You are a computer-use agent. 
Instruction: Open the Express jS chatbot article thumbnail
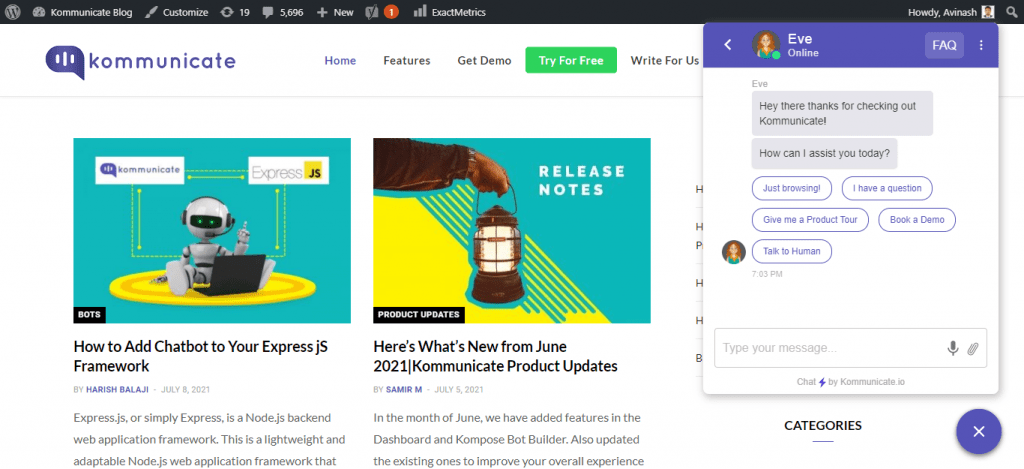(x=212, y=231)
